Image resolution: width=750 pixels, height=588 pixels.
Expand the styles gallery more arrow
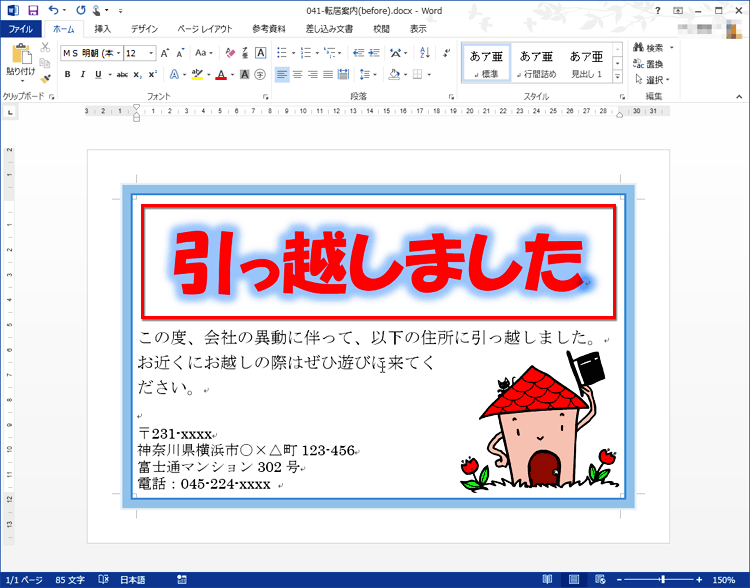(618, 77)
